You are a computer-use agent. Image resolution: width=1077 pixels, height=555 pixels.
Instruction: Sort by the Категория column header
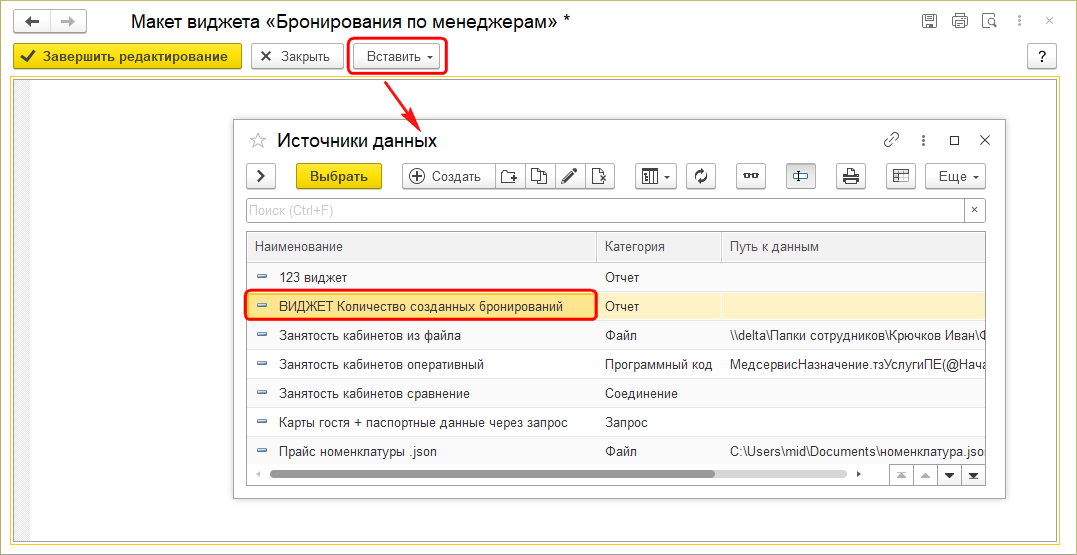659,247
